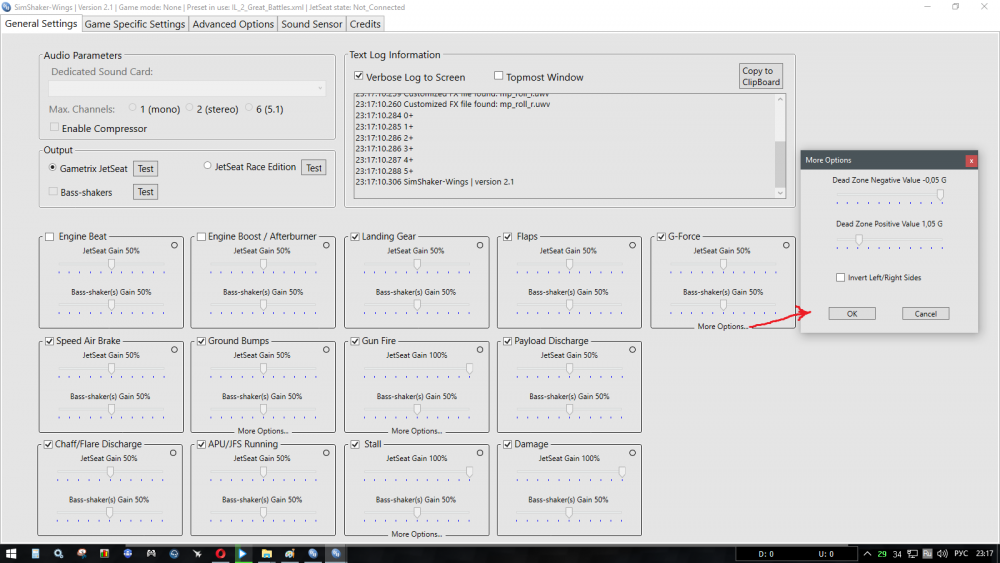Open the airplane taskbar icon
1000x563 pixels.
tap(197, 553)
